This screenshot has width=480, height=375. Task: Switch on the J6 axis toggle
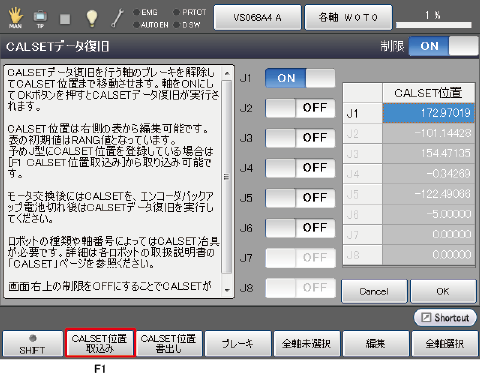pyautogui.click(x=300, y=228)
